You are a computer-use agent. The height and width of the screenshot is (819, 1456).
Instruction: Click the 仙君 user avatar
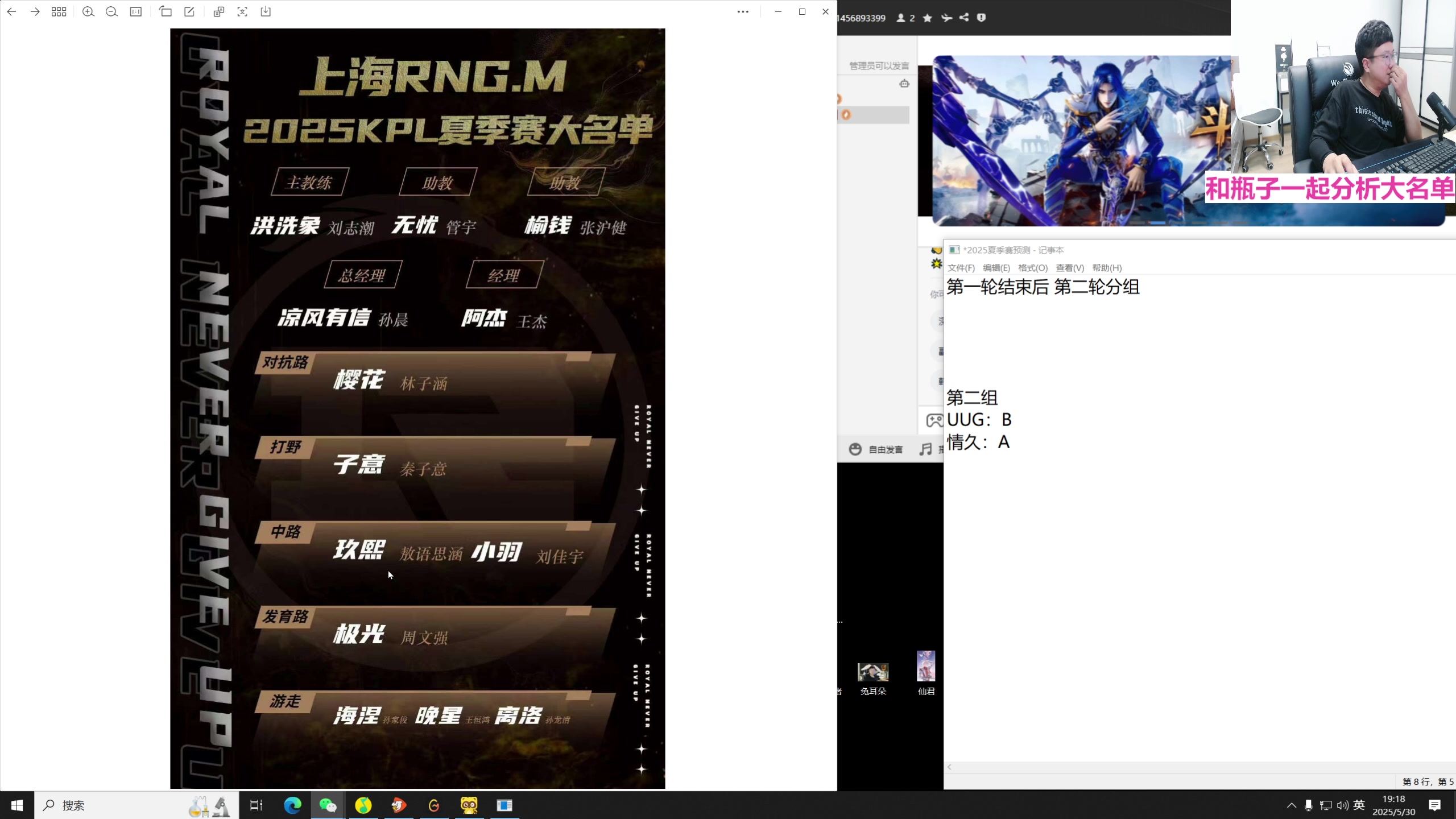[926, 666]
